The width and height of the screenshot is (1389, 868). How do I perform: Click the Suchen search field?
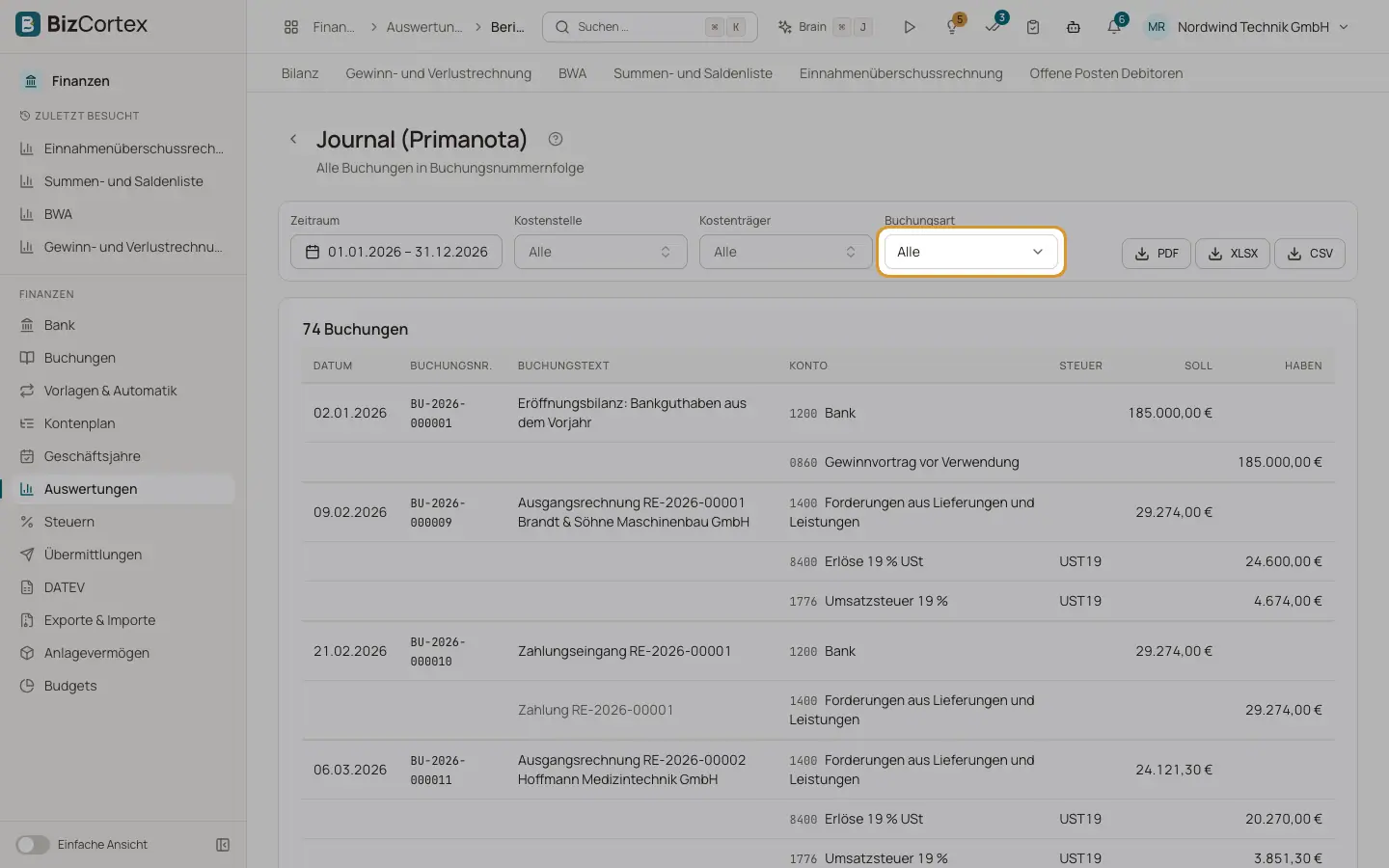coord(650,27)
